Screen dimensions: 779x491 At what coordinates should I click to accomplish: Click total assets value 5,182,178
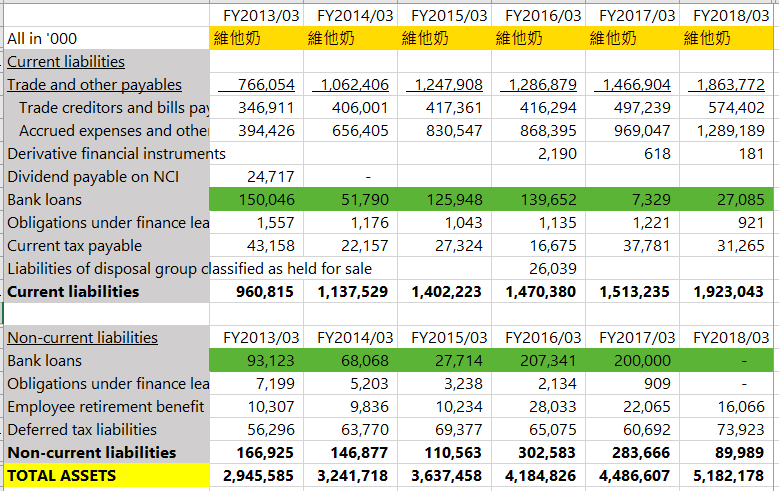tap(726, 476)
